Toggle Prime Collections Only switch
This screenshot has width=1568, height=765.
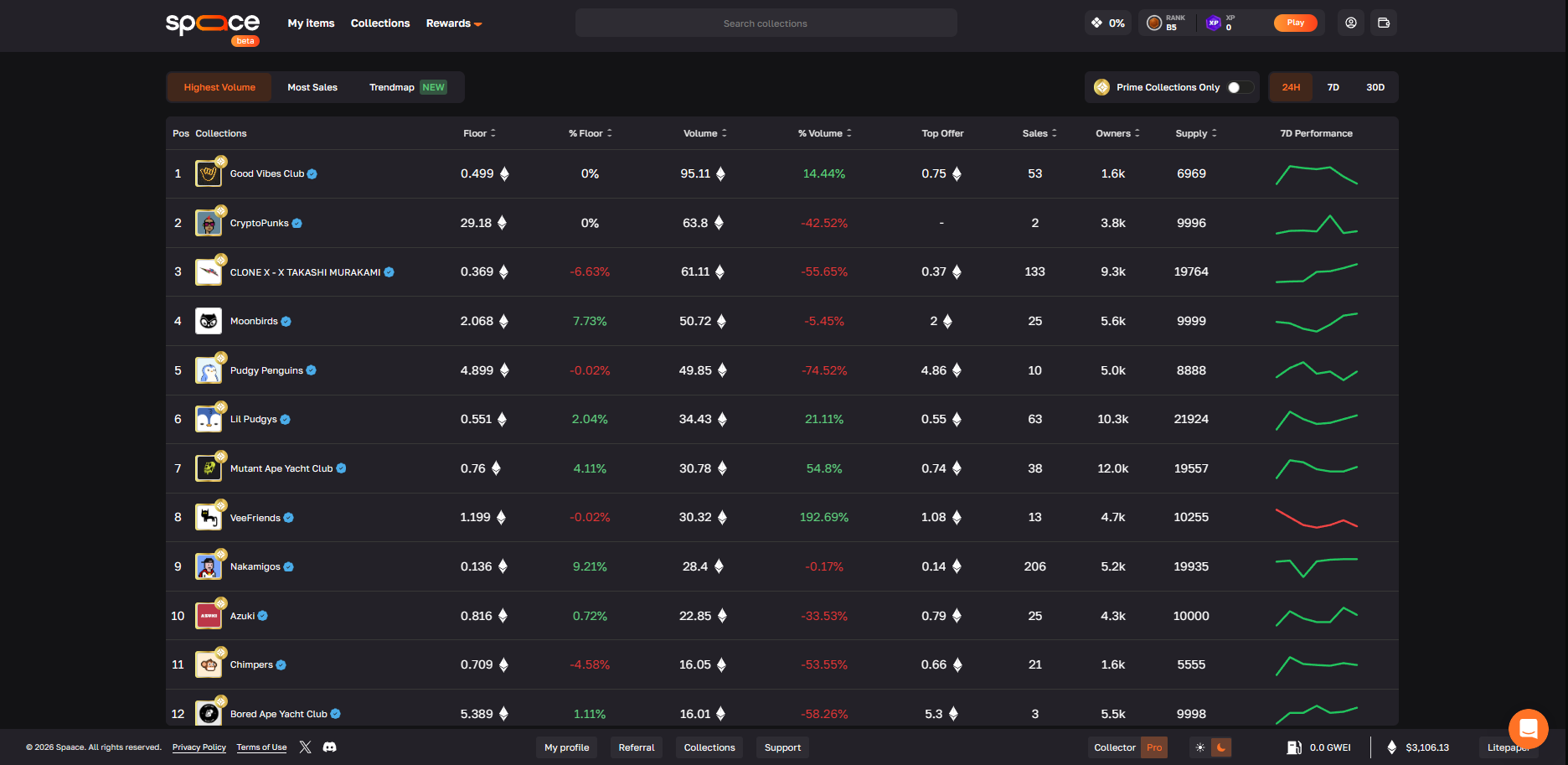1239,87
